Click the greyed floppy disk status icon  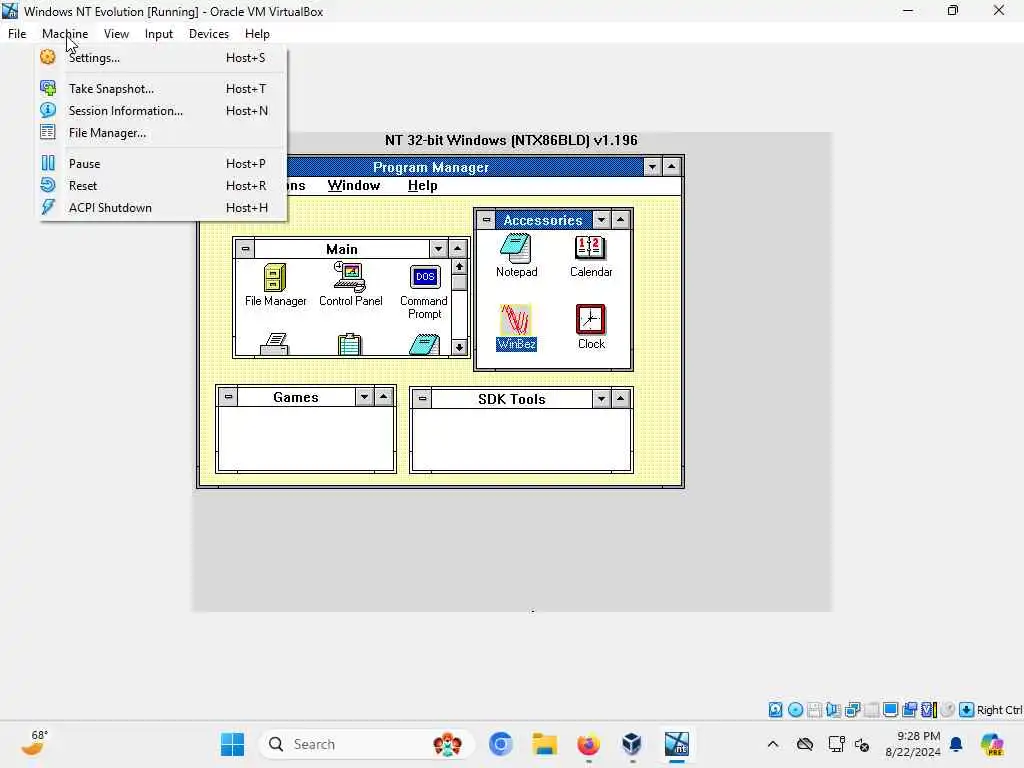[814, 710]
